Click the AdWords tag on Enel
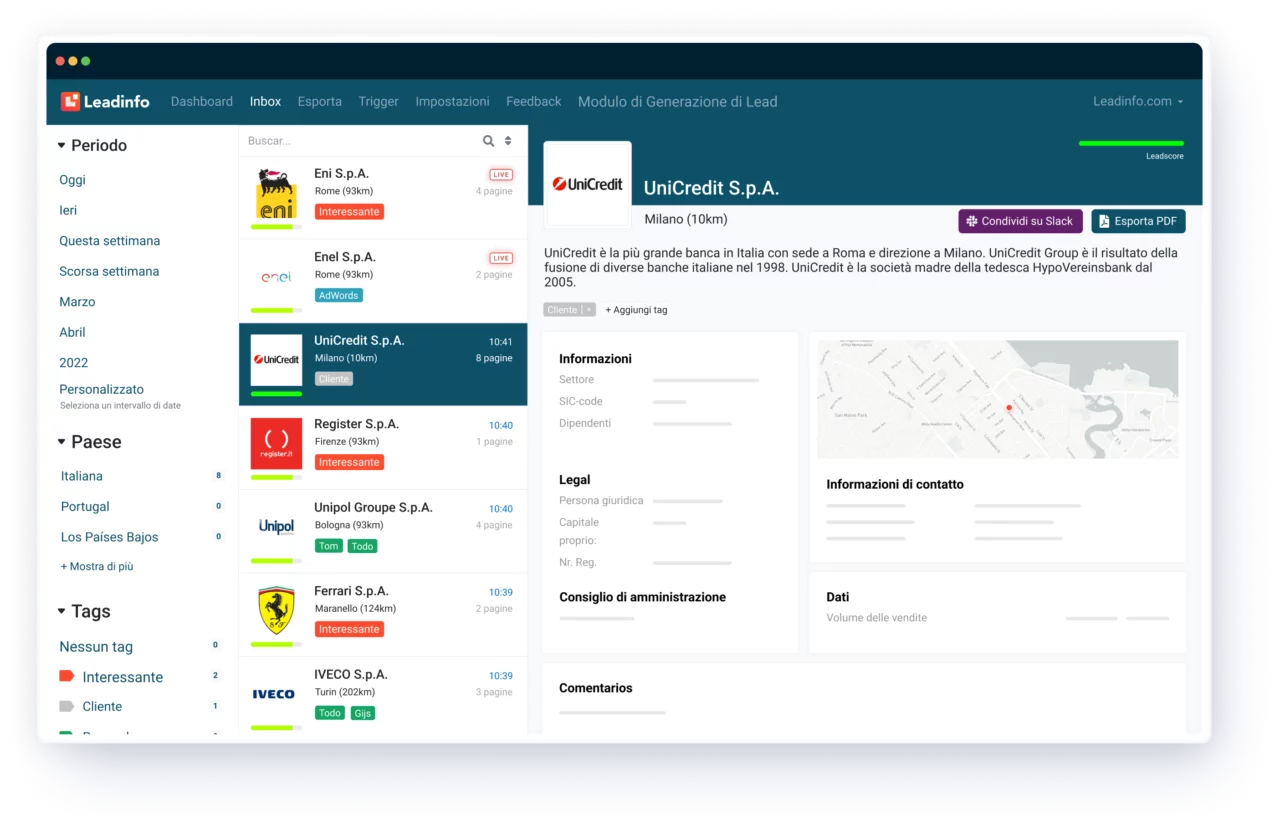The height and width of the screenshot is (830, 1280). point(339,295)
